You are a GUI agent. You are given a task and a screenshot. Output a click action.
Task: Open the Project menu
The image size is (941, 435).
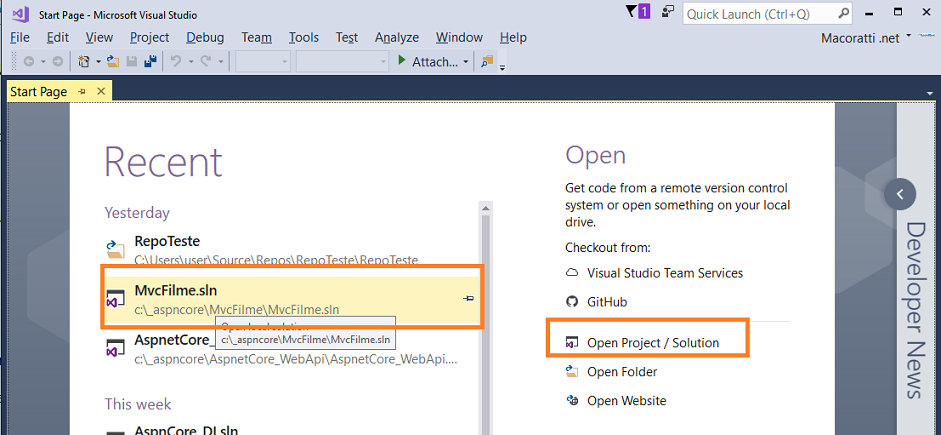pyautogui.click(x=149, y=37)
